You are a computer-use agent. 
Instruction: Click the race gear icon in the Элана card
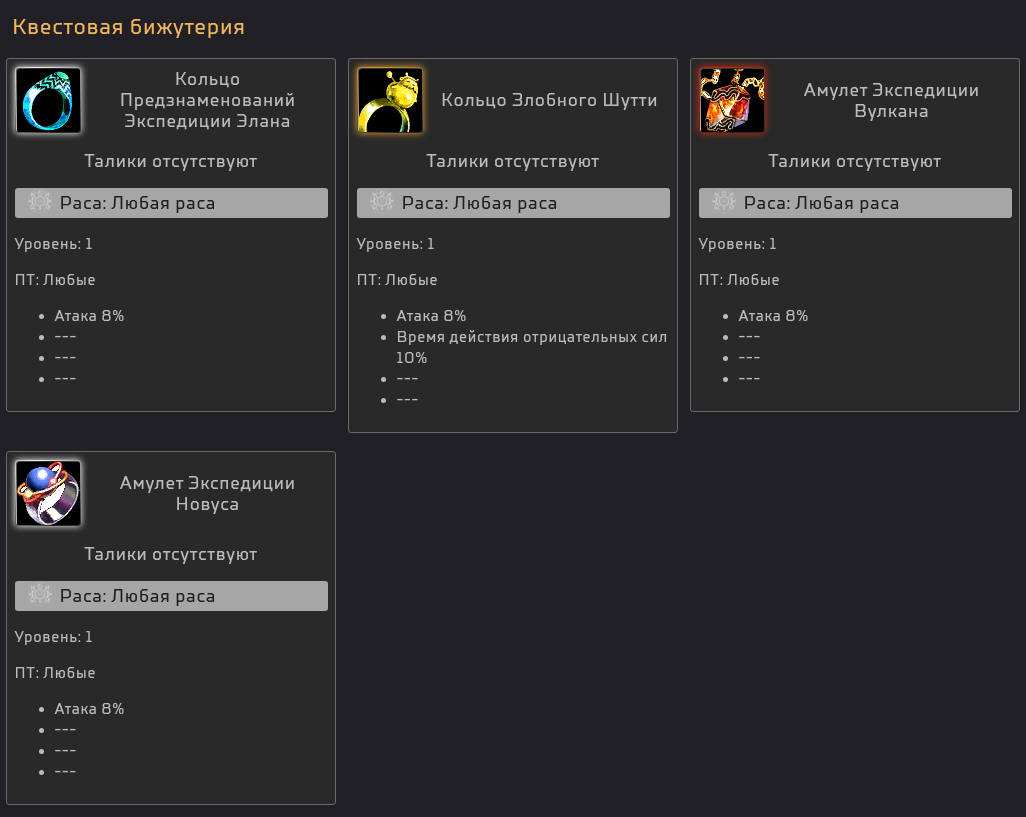point(39,202)
